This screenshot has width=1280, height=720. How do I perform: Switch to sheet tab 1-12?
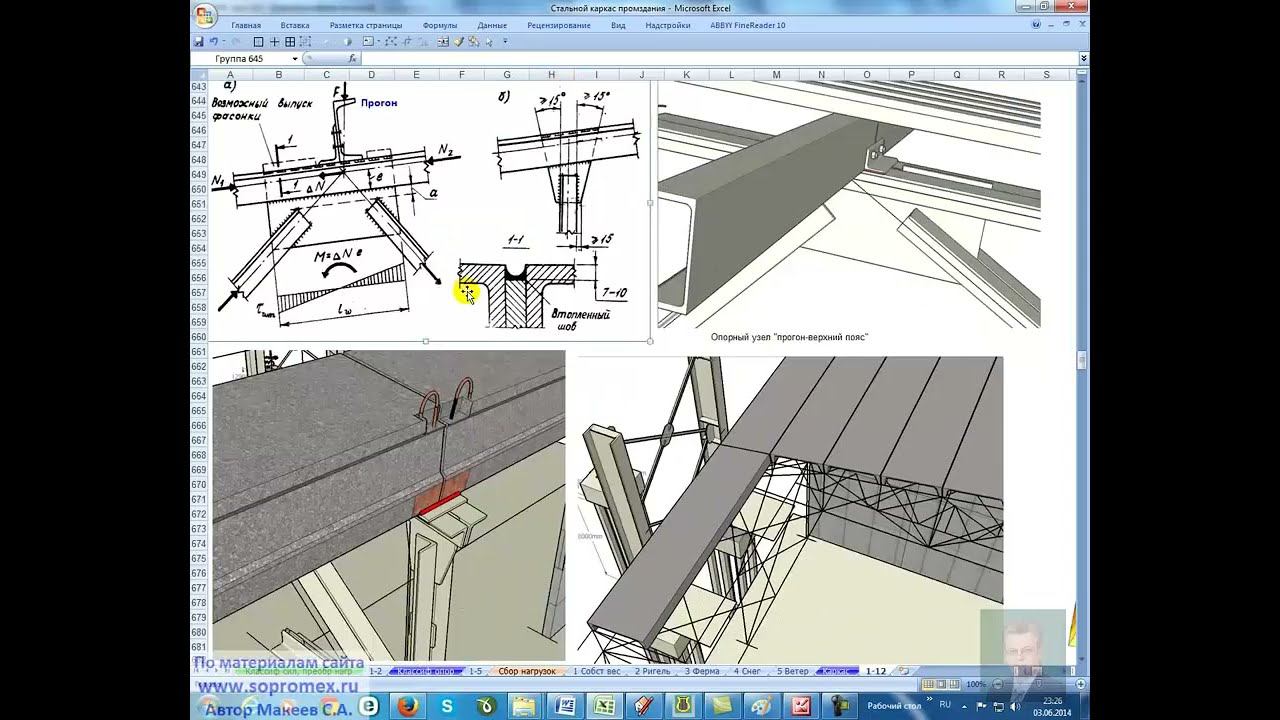pyautogui.click(x=876, y=671)
